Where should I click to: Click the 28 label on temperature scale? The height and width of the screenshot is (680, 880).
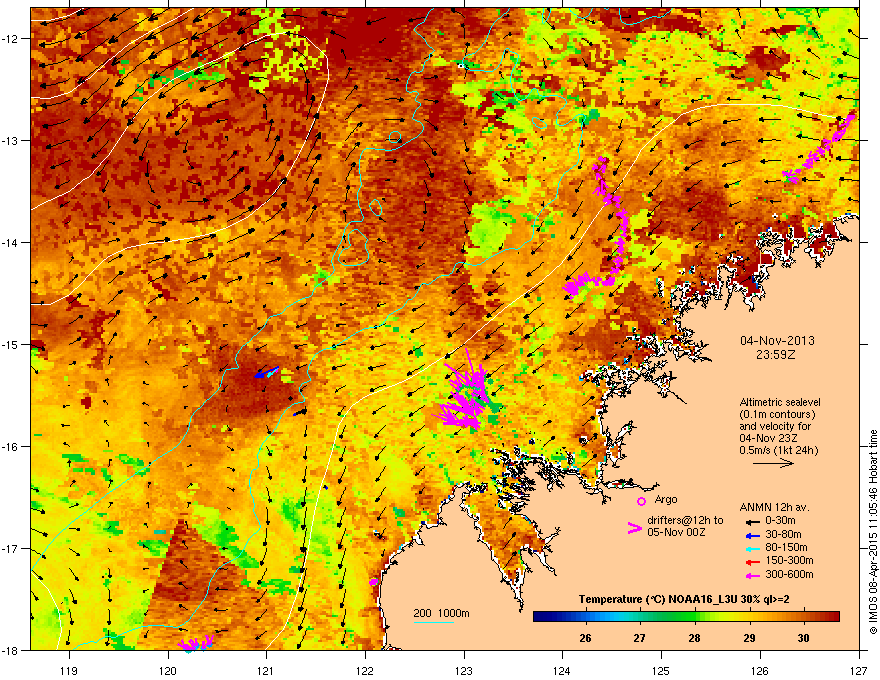point(694,638)
